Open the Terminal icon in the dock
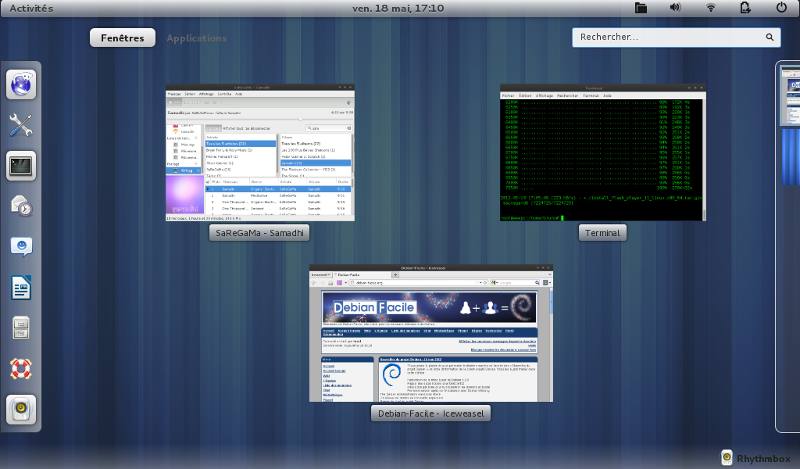 pos(21,165)
